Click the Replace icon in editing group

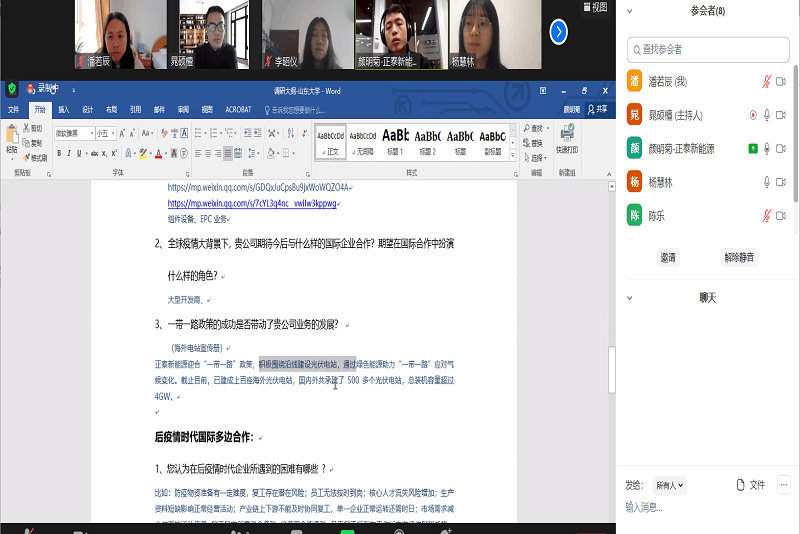(x=527, y=143)
